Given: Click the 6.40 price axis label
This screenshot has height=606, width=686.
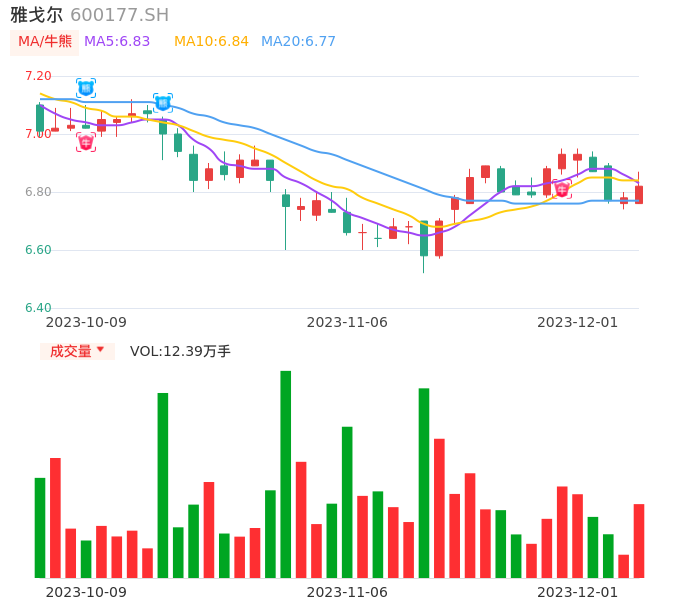Looking at the screenshot, I should [x=38, y=308].
